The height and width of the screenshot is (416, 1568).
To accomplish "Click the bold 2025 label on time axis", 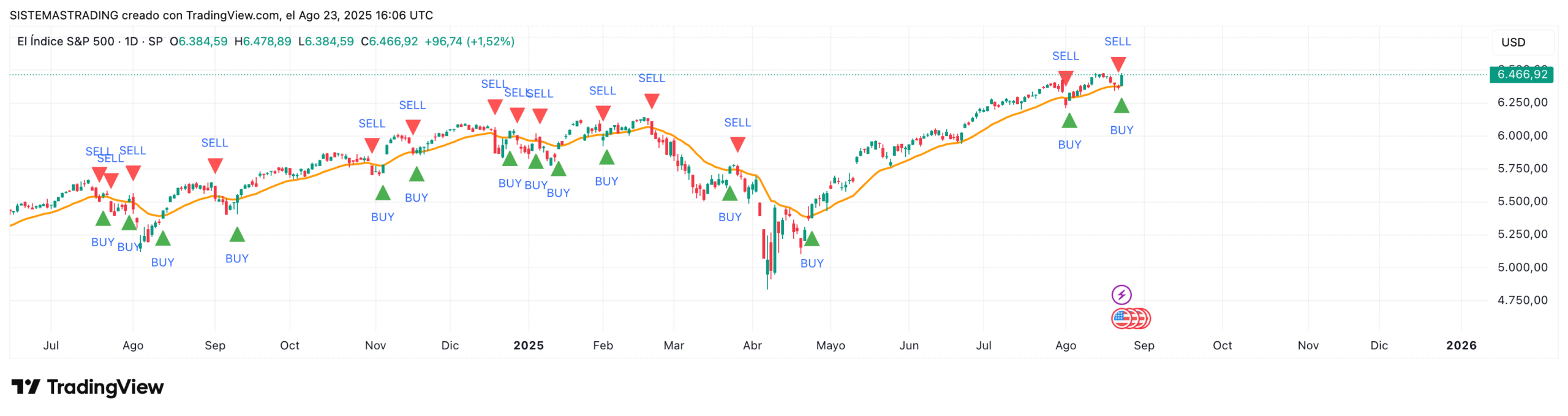I will click(529, 346).
